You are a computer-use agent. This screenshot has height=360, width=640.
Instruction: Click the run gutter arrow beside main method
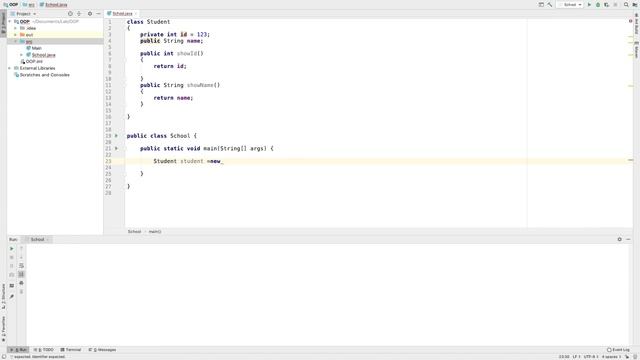pos(116,149)
